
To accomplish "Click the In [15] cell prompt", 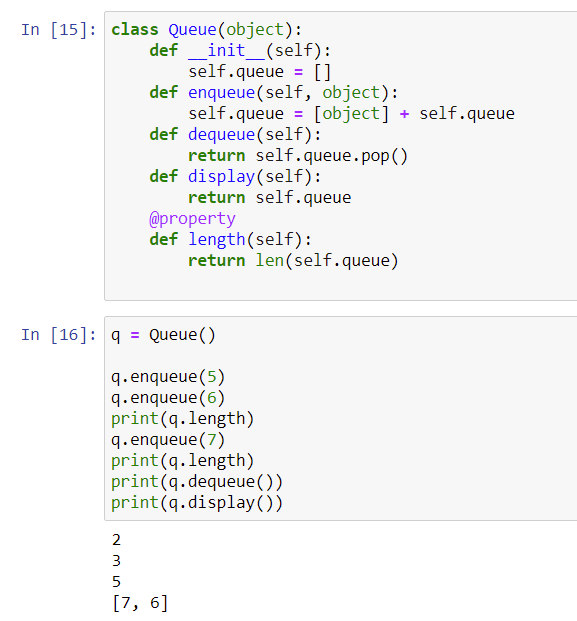I will [x=59, y=30].
